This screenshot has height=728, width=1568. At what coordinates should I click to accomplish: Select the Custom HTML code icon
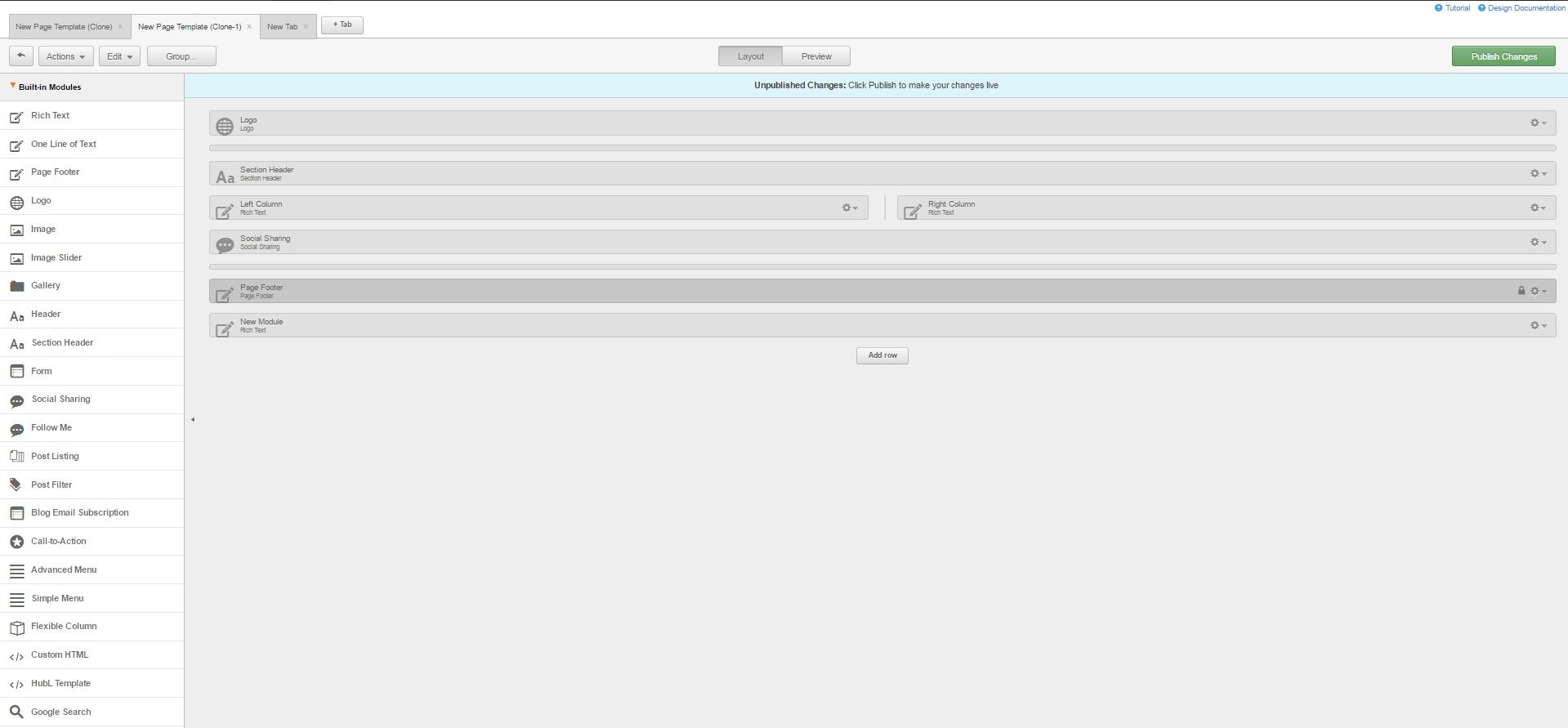tap(16, 656)
